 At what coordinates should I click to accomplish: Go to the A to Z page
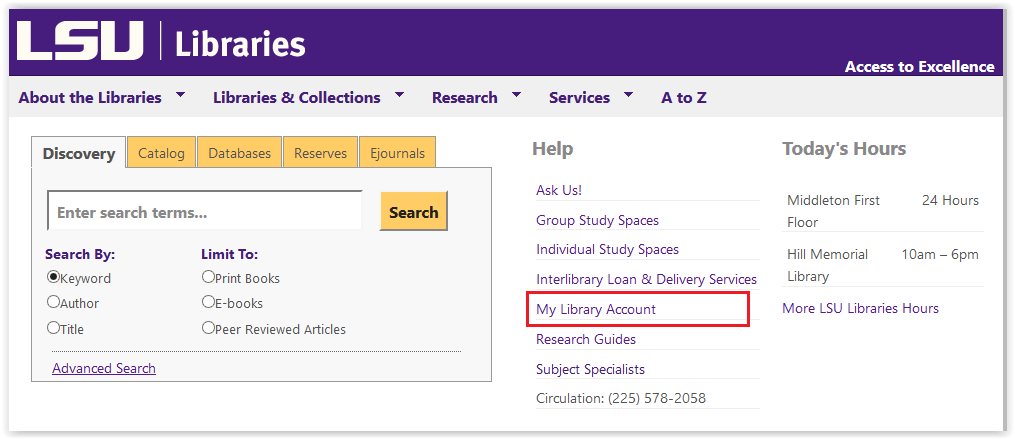684,98
